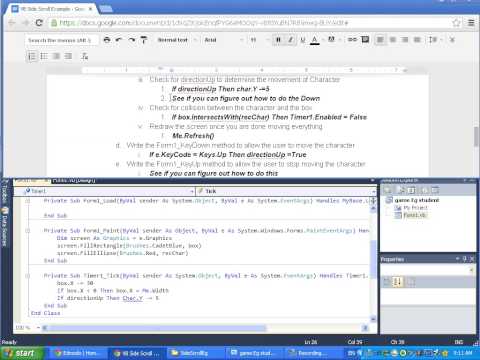This screenshot has height=360, width=480.
Task: Open the Chrome menu
Action: coord(471,23)
